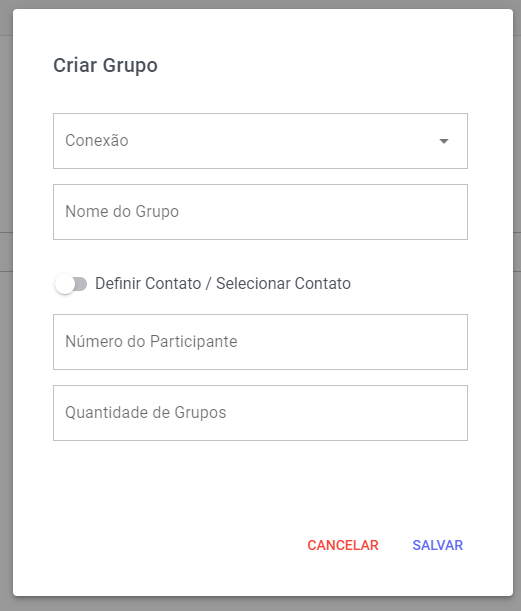The height and width of the screenshot is (611, 521).
Task: Save the group with SALVAR
Action: point(438,545)
